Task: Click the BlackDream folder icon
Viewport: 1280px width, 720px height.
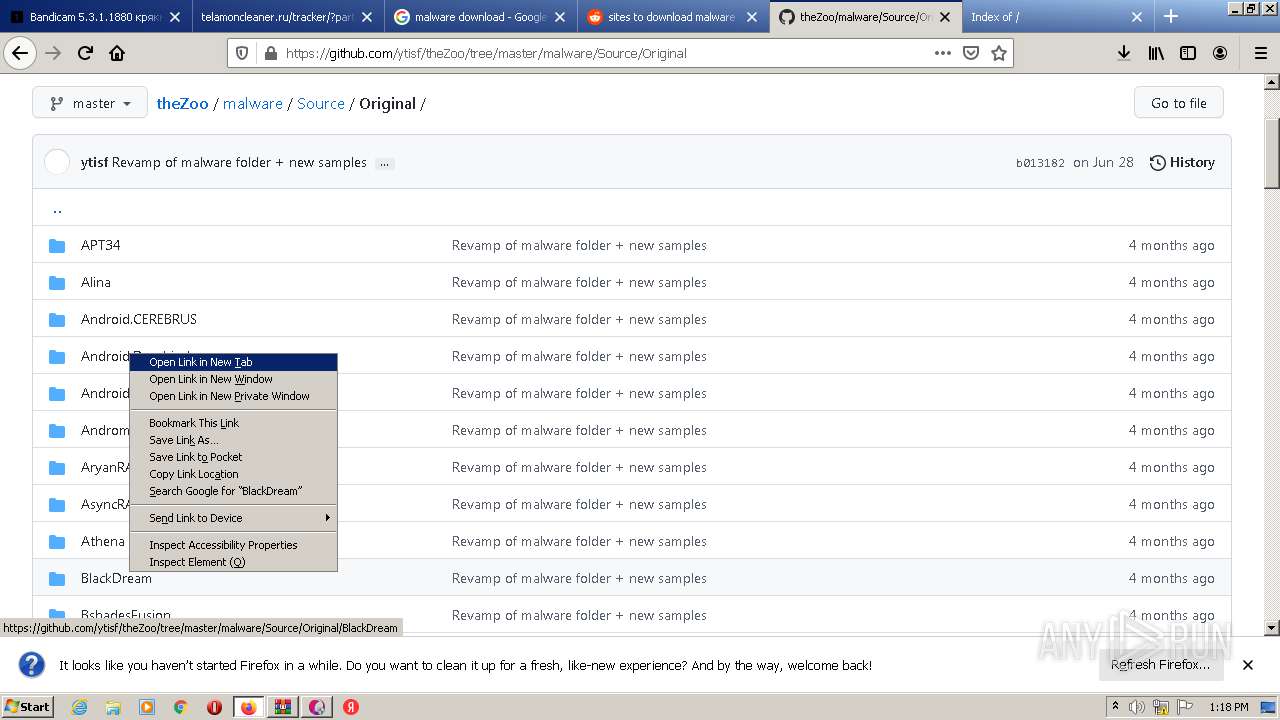Action: pyautogui.click(x=57, y=578)
